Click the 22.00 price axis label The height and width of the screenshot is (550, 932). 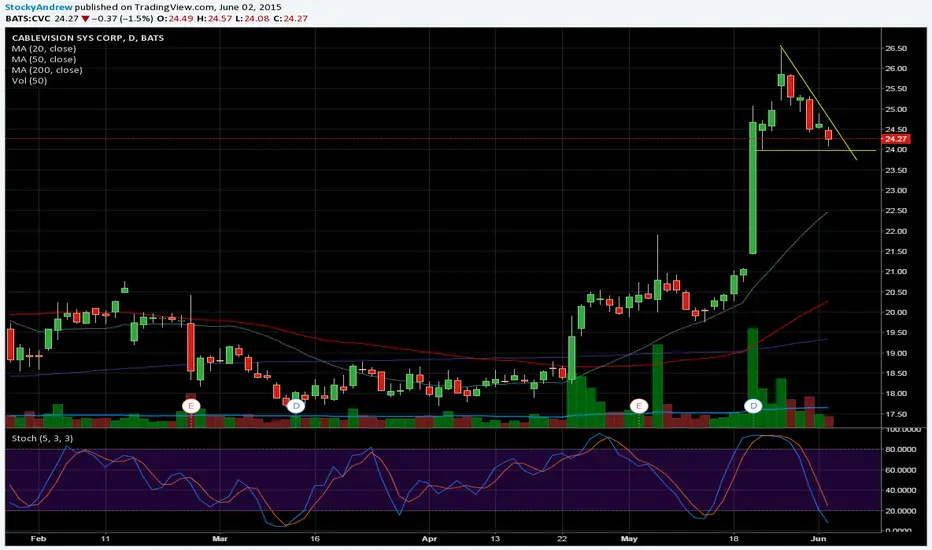pyautogui.click(x=896, y=231)
